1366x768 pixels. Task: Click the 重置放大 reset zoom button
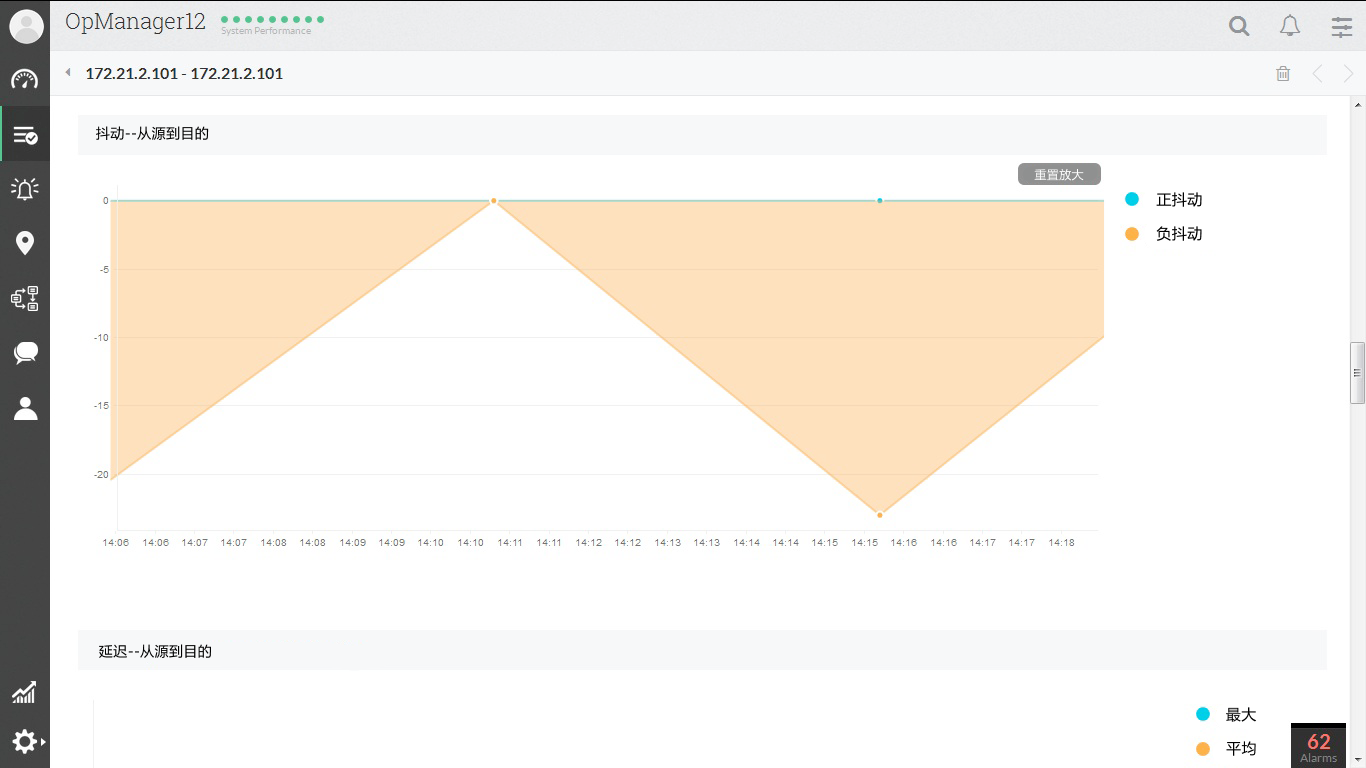pyautogui.click(x=1059, y=174)
